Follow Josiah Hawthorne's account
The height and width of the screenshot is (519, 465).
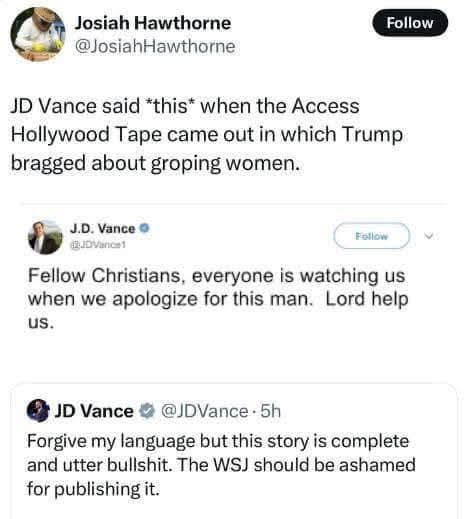pyautogui.click(x=410, y=23)
